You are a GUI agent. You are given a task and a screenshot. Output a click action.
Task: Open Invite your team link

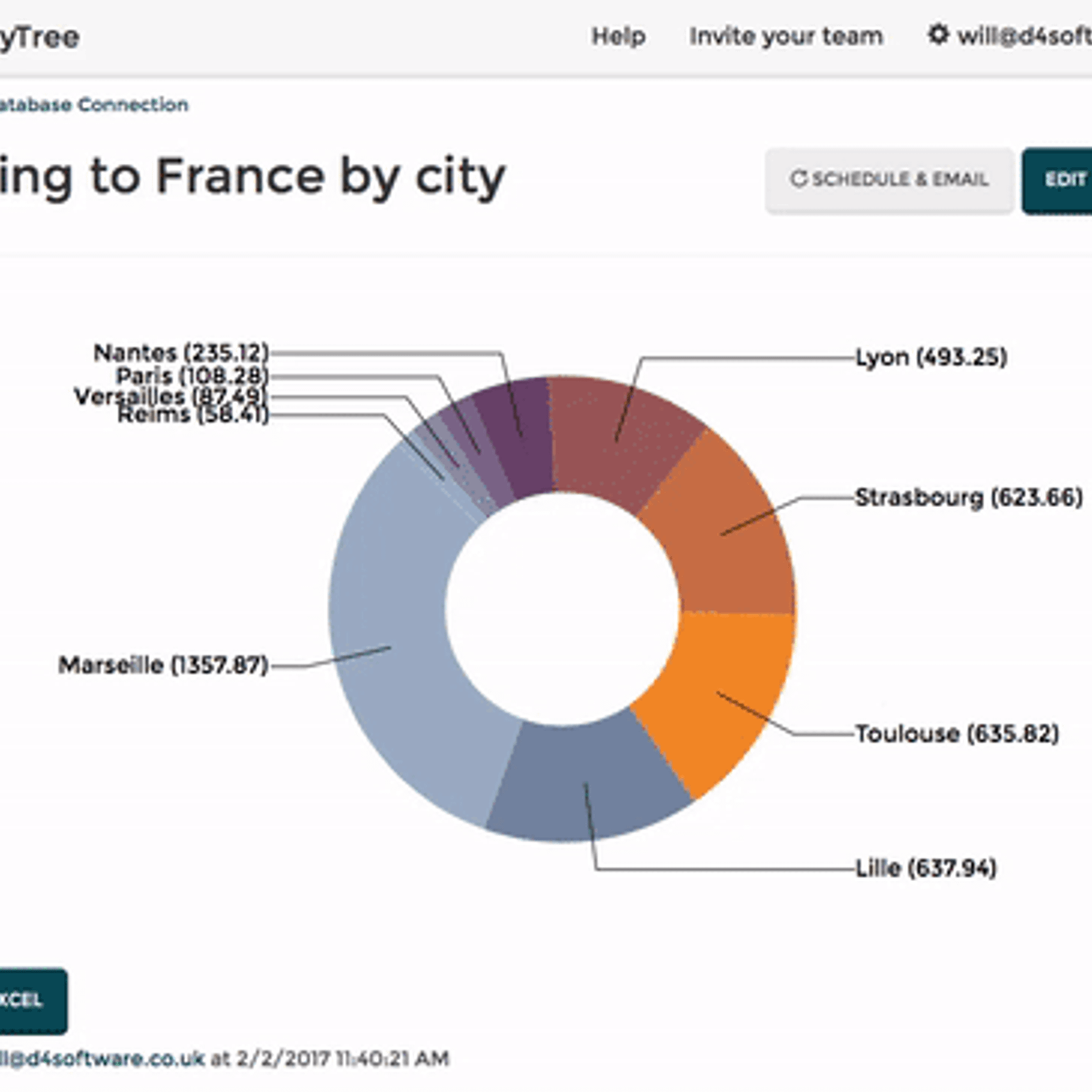point(786,36)
